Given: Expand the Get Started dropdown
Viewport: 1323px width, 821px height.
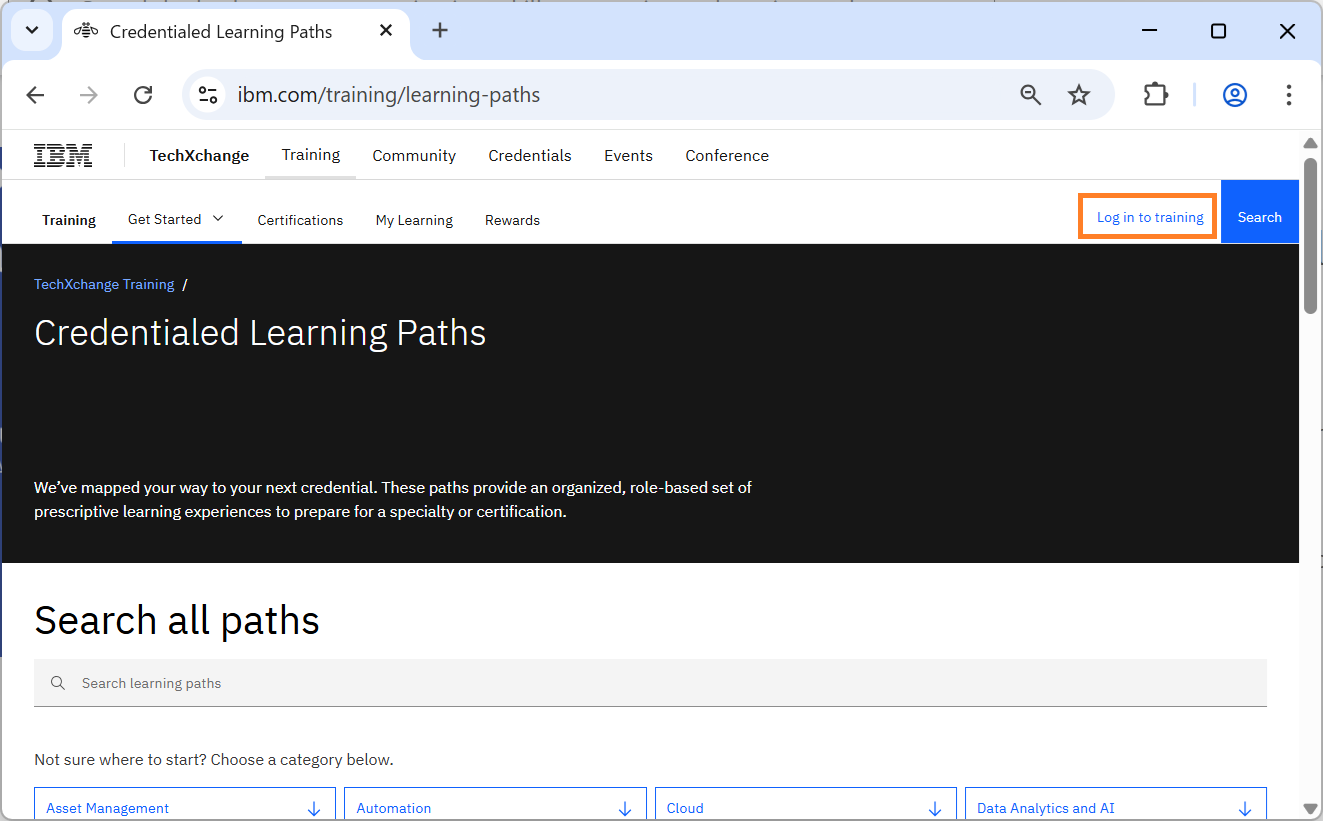Looking at the screenshot, I should (176, 219).
